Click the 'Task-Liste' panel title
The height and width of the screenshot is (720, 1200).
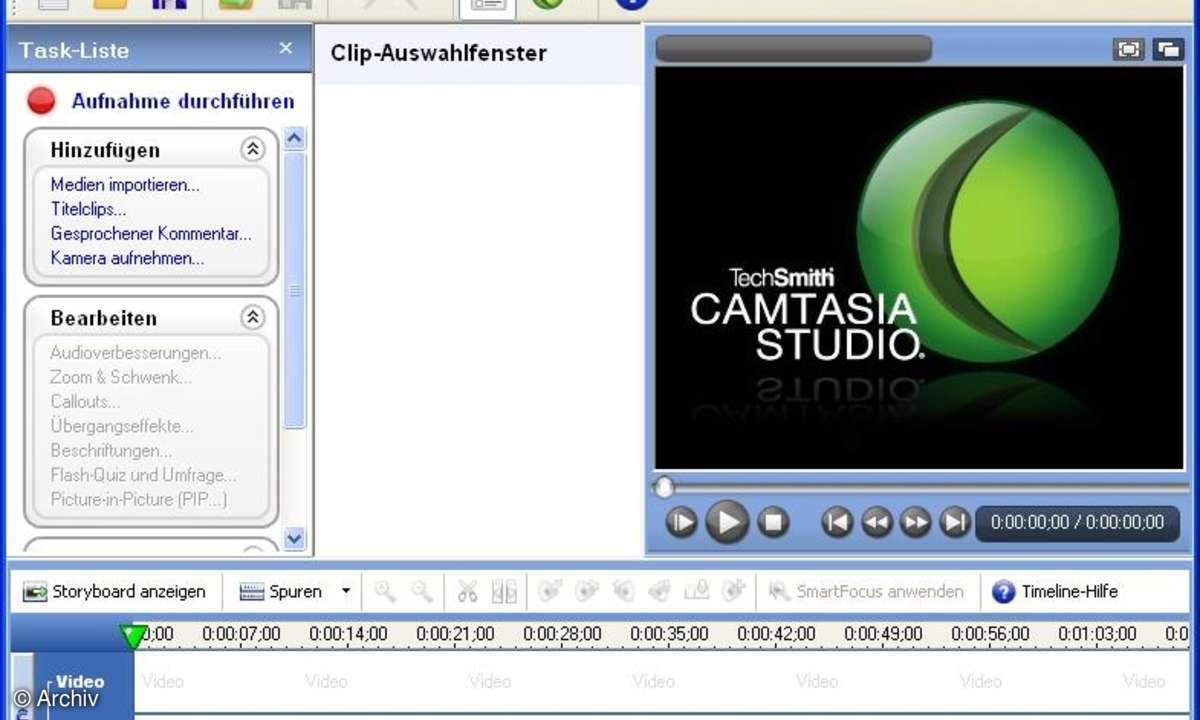click(x=74, y=50)
